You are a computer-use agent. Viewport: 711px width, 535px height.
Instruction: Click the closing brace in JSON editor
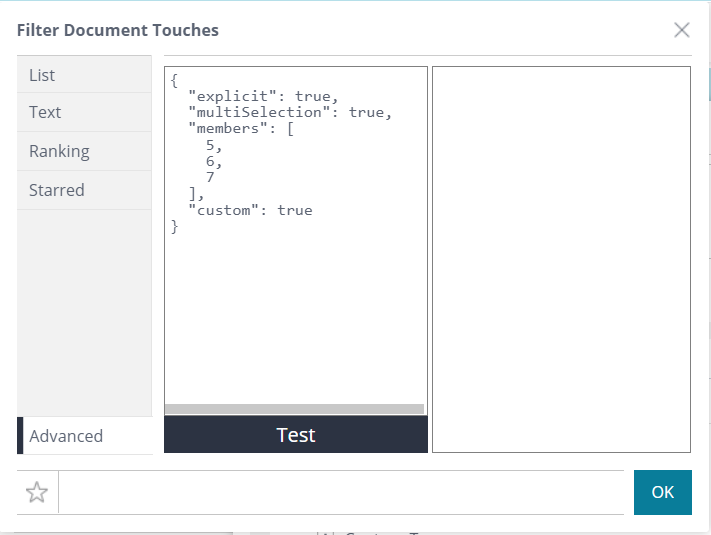click(175, 227)
